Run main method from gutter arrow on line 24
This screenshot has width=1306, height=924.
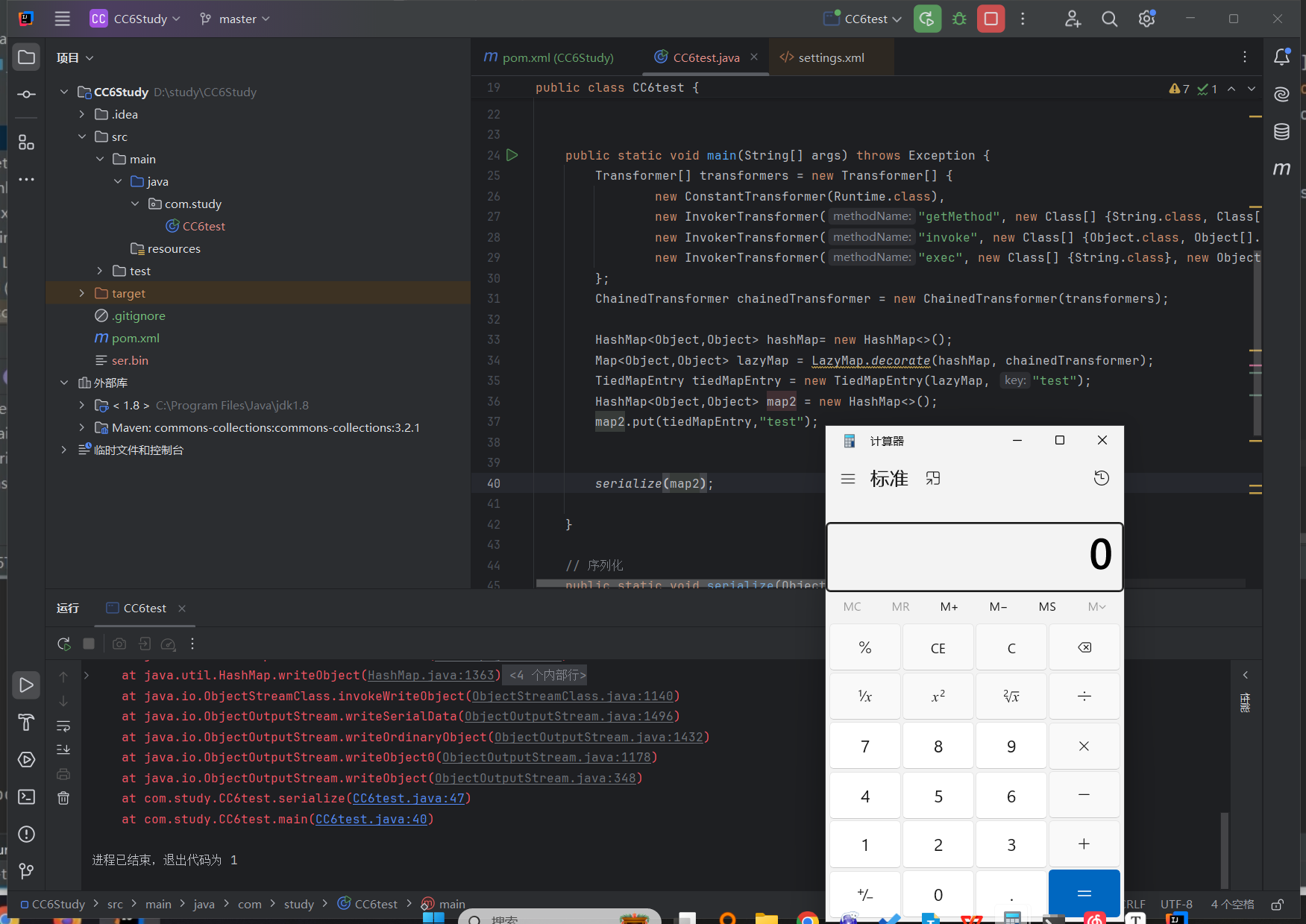(x=512, y=155)
